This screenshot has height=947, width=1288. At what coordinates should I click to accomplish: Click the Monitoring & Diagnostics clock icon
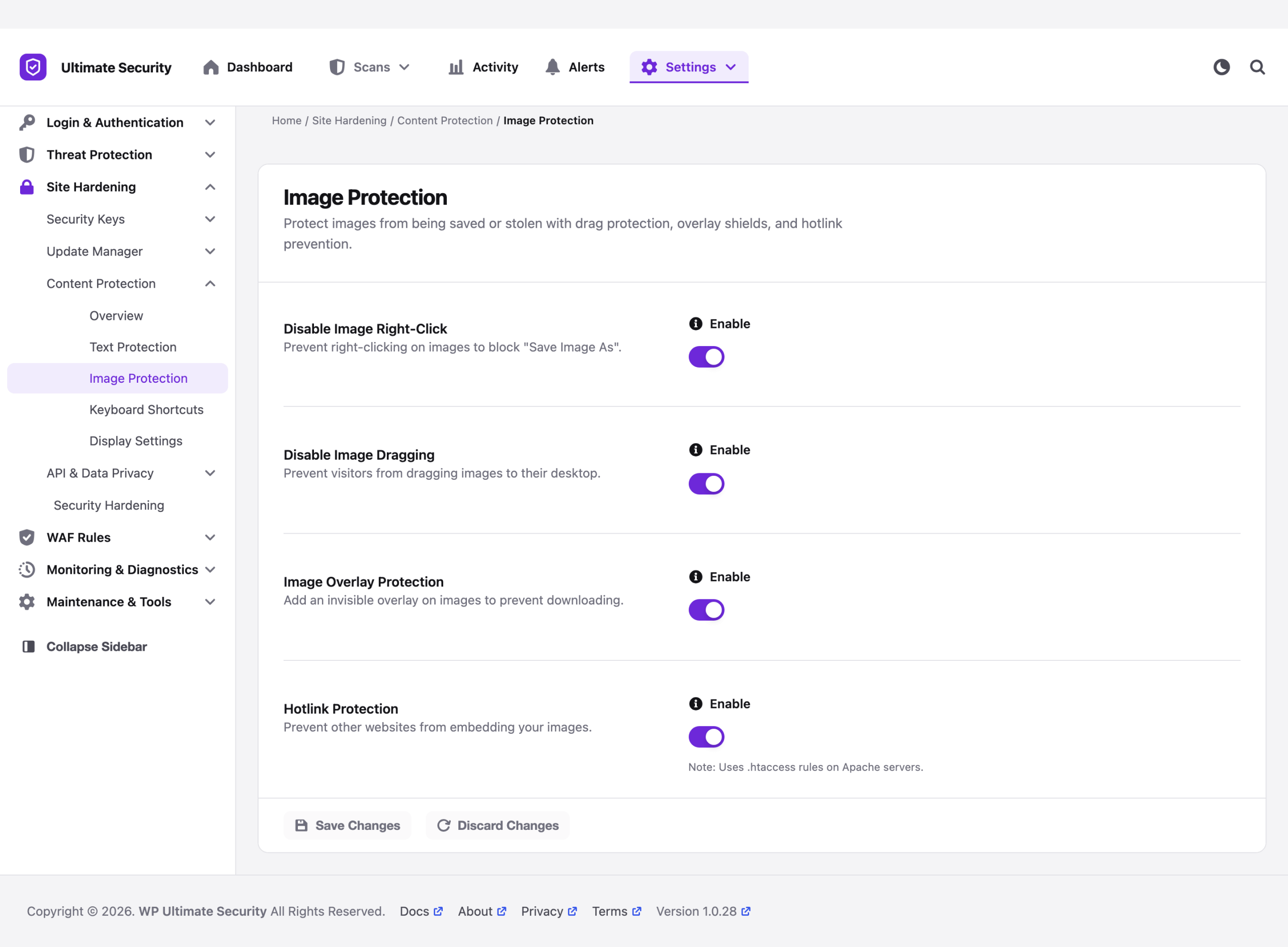pyautogui.click(x=26, y=569)
